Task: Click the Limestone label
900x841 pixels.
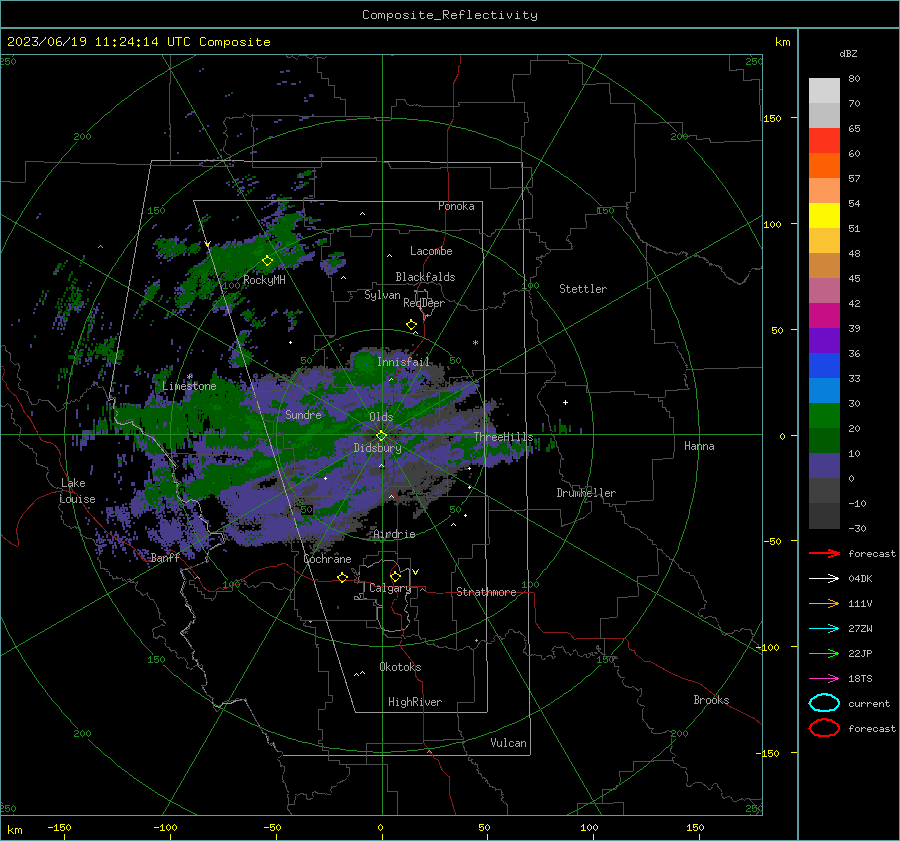Action: click(189, 386)
